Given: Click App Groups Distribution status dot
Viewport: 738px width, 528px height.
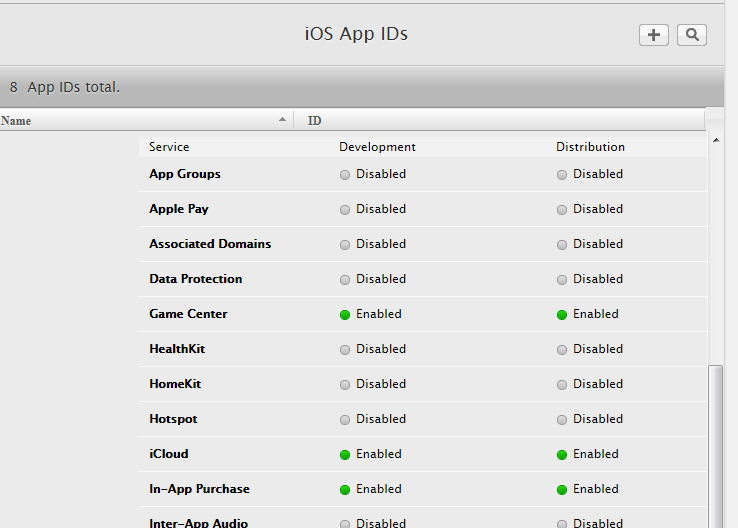Looking at the screenshot, I should [562, 175].
